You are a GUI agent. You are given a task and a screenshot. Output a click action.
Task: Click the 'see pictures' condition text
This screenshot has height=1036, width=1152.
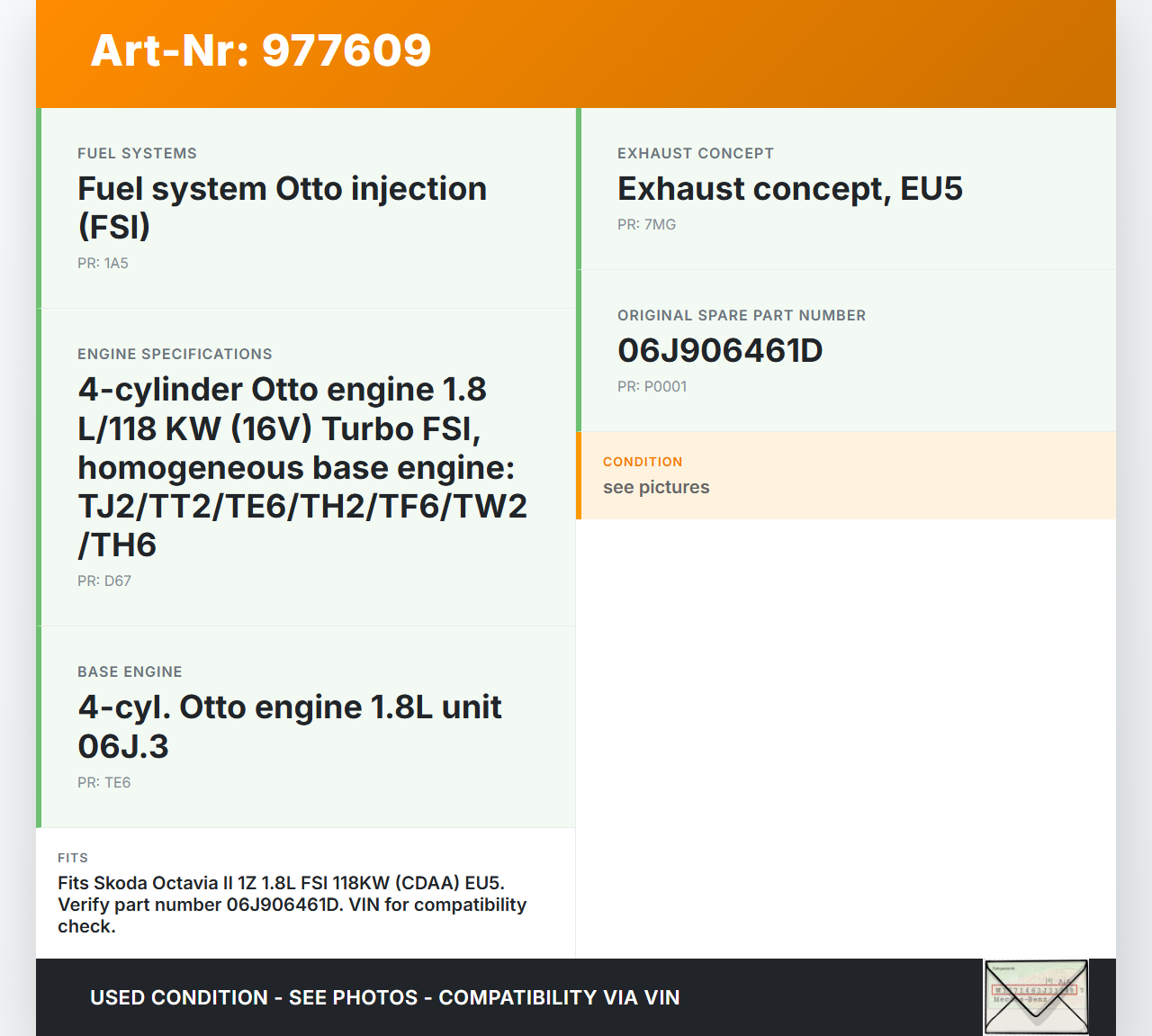pos(656,488)
